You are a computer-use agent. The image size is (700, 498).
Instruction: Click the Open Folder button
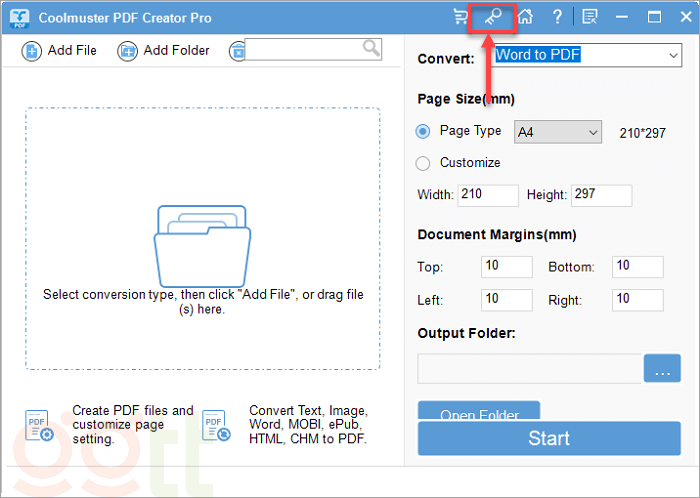[478, 412]
